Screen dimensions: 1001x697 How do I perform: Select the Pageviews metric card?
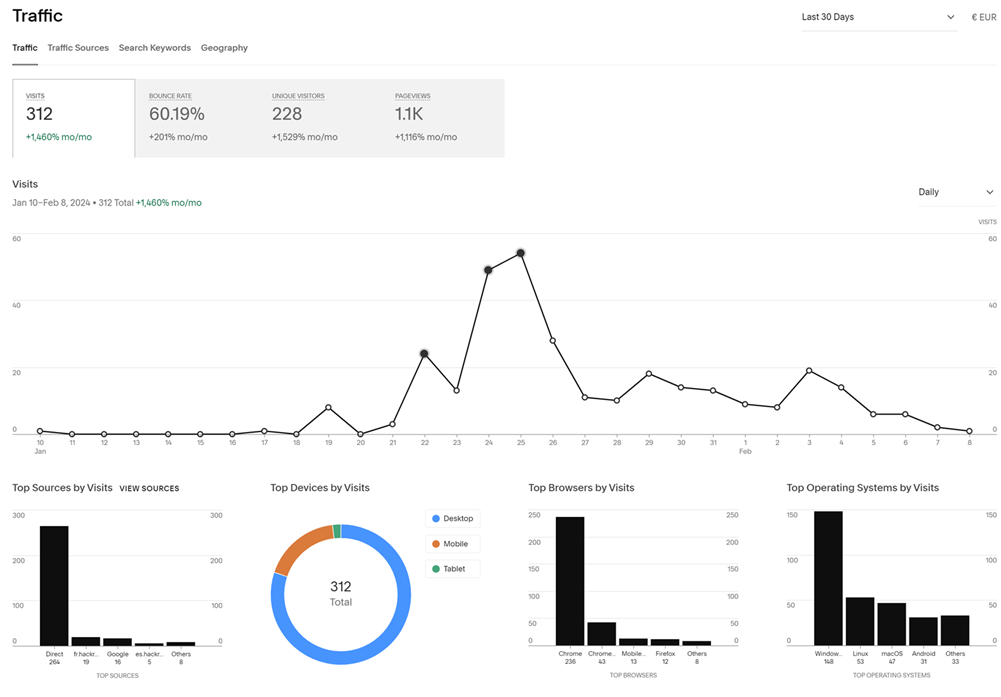tap(443, 118)
